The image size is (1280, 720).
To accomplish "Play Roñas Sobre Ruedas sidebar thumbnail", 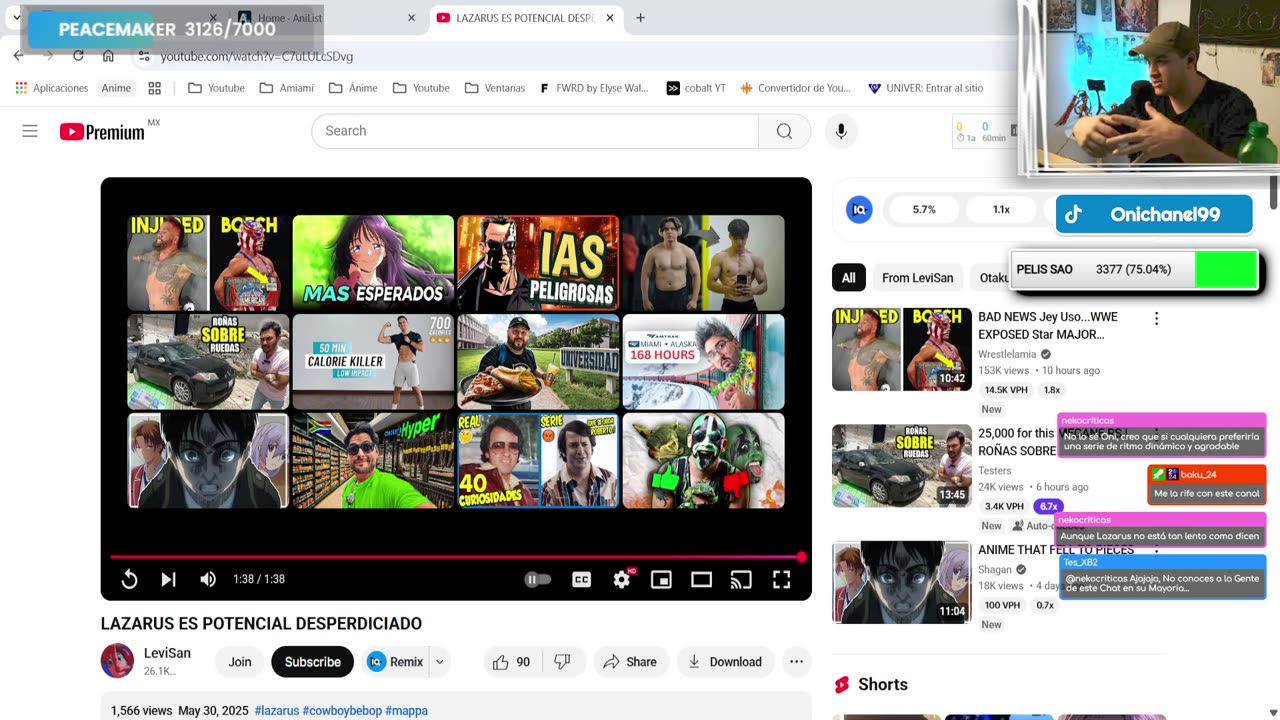I will pyautogui.click(x=902, y=466).
